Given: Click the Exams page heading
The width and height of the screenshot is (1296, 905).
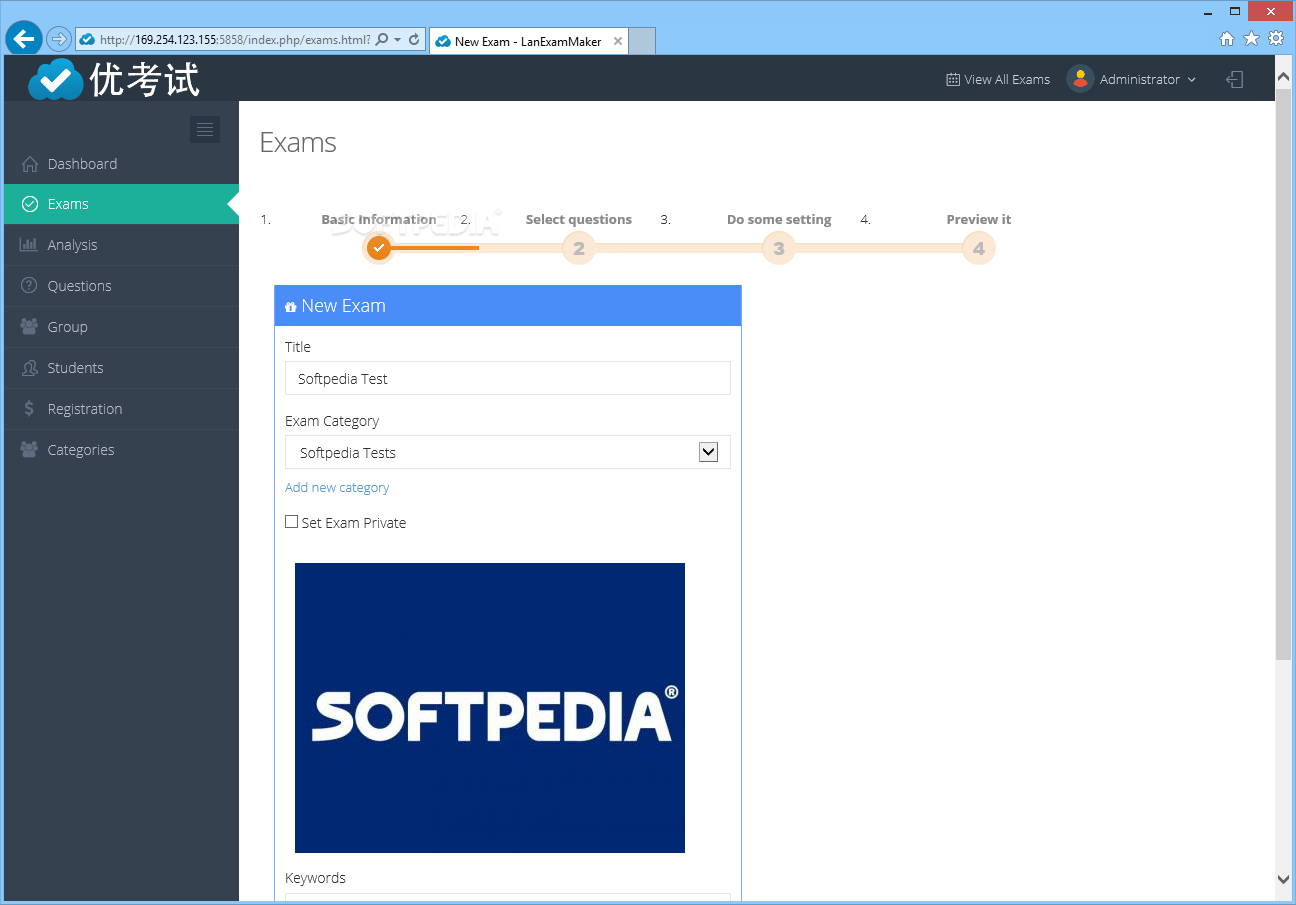Looking at the screenshot, I should tap(298, 142).
